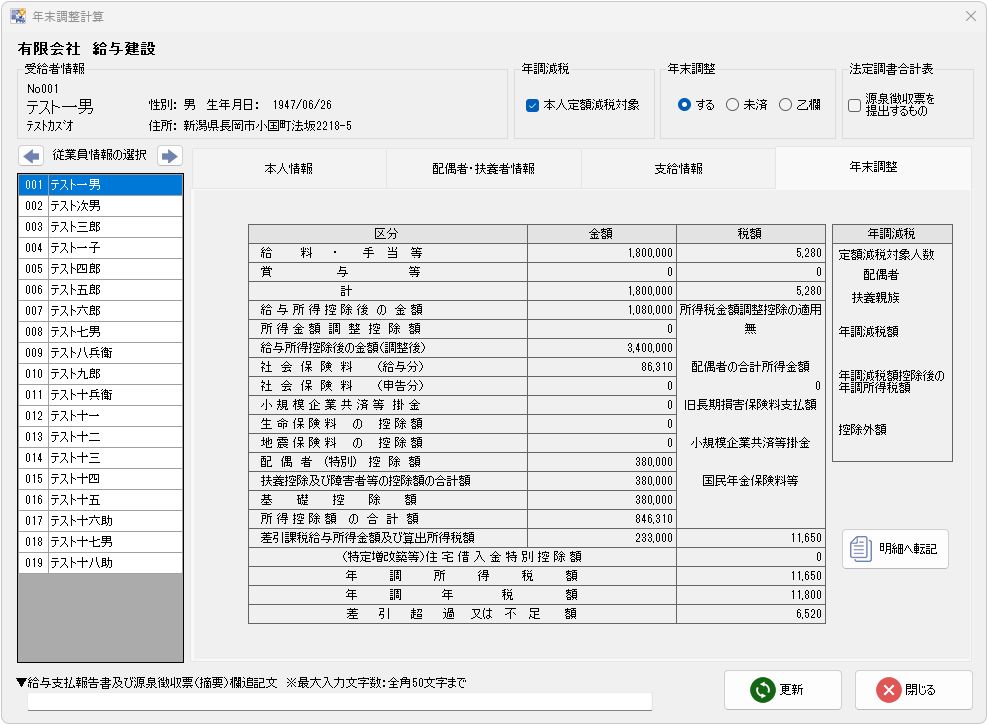Select the する radio button

tap(685, 105)
